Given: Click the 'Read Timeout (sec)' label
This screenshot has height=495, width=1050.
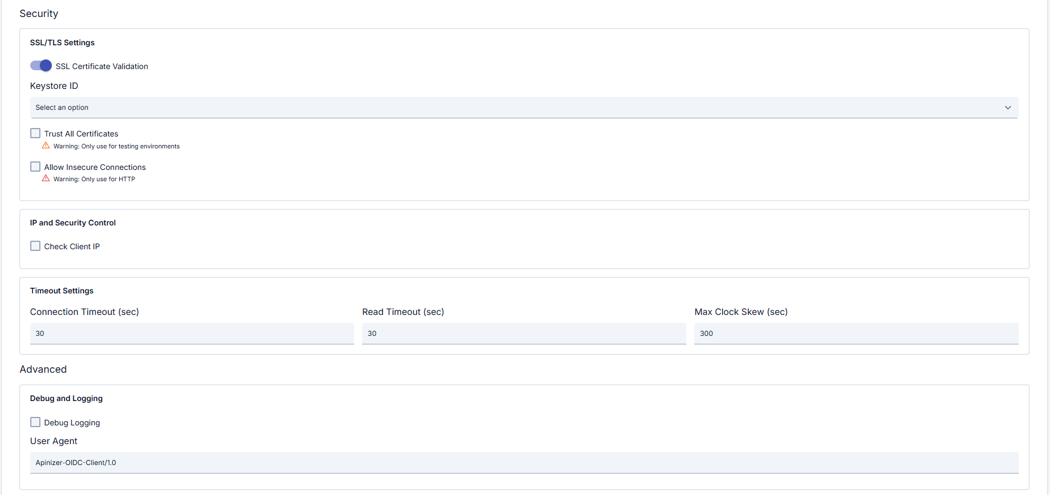Looking at the screenshot, I should point(403,312).
